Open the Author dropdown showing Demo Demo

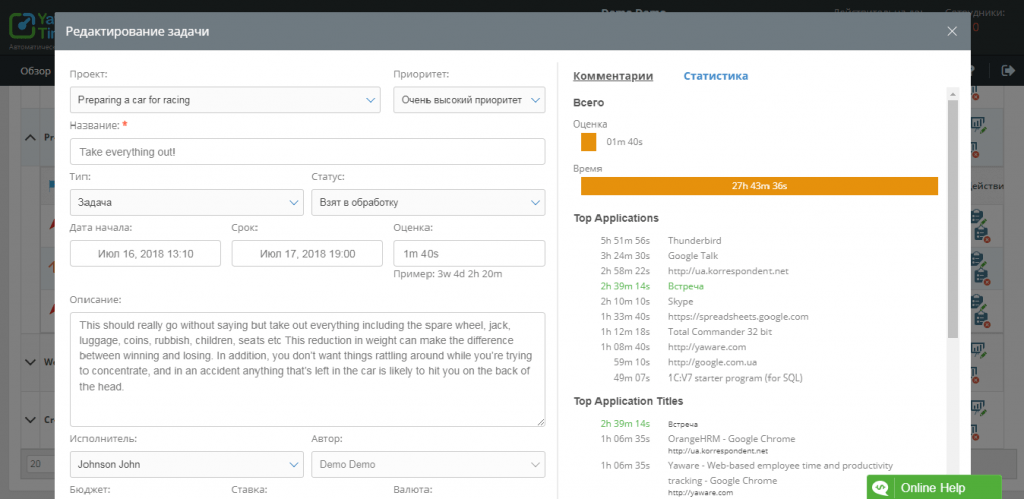[428, 464]
